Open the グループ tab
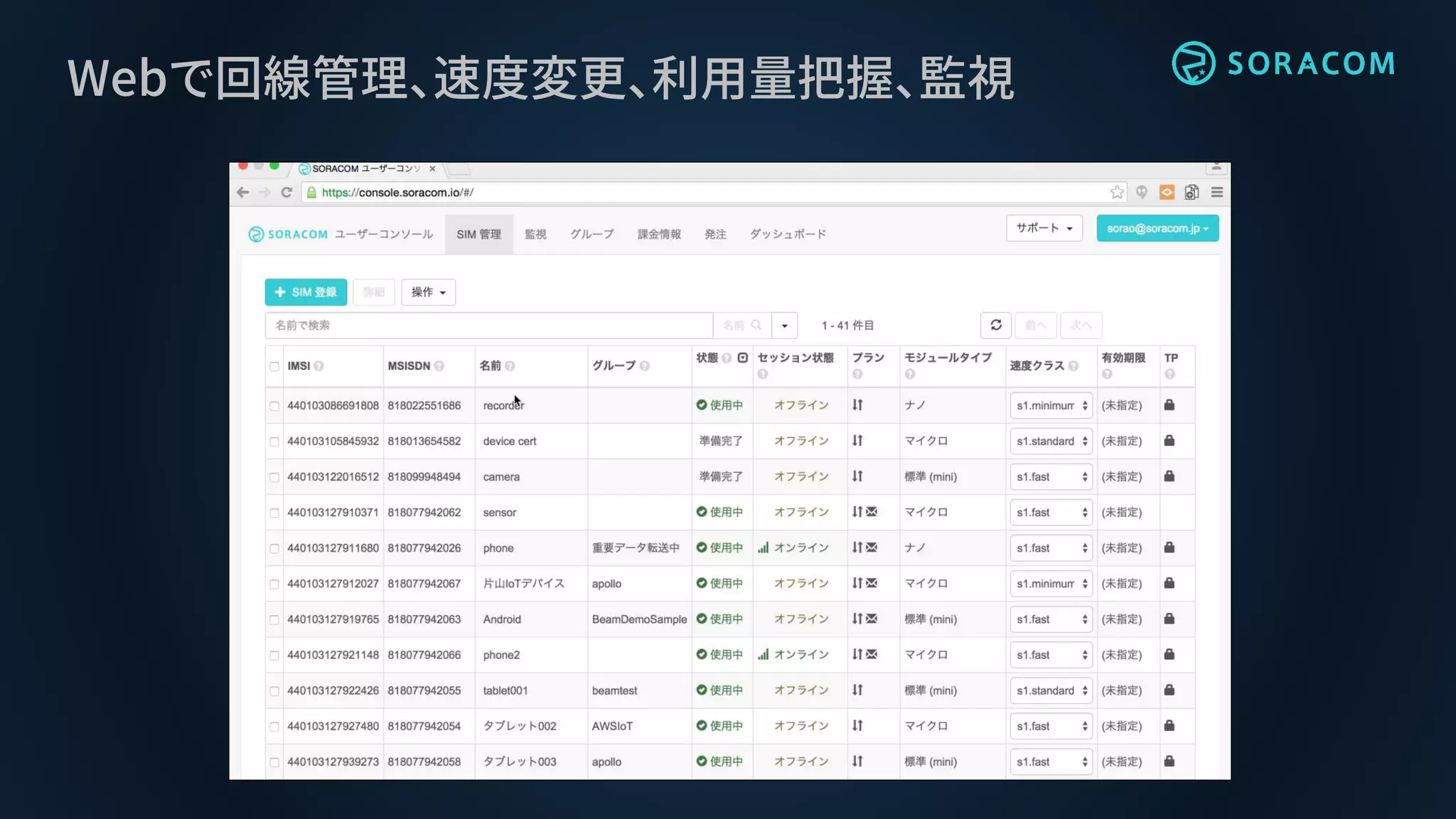Image resolution: width=1456 pixels, height=819 pixels. [591, 234]
